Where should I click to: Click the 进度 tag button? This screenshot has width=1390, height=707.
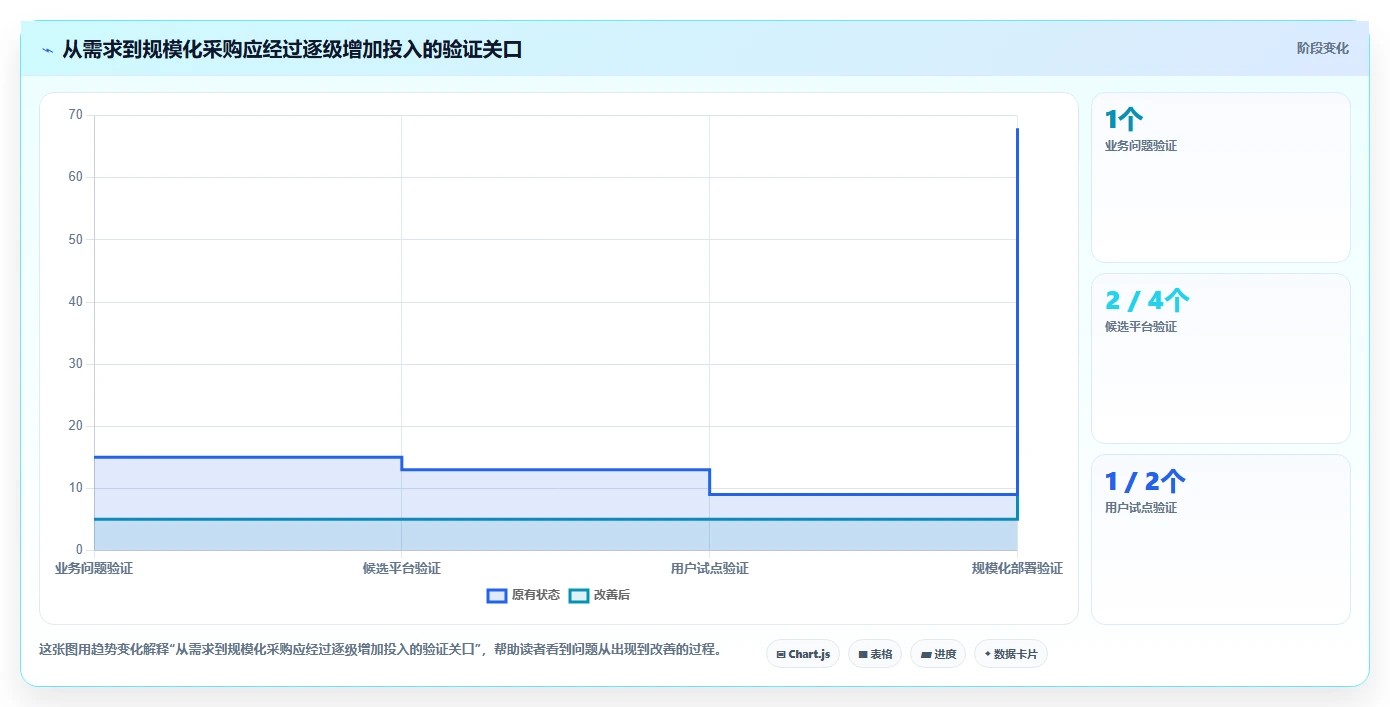[938, 654]
